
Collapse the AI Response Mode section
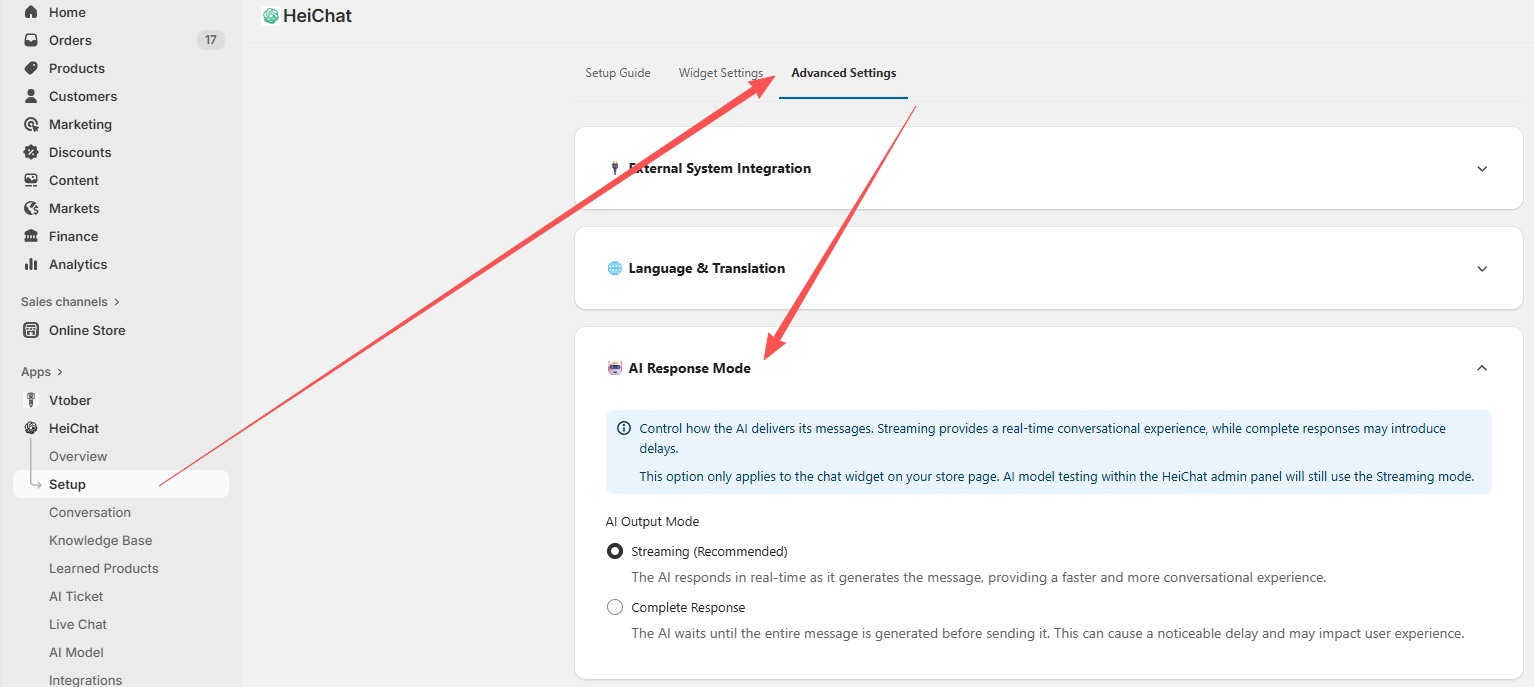1481,368
